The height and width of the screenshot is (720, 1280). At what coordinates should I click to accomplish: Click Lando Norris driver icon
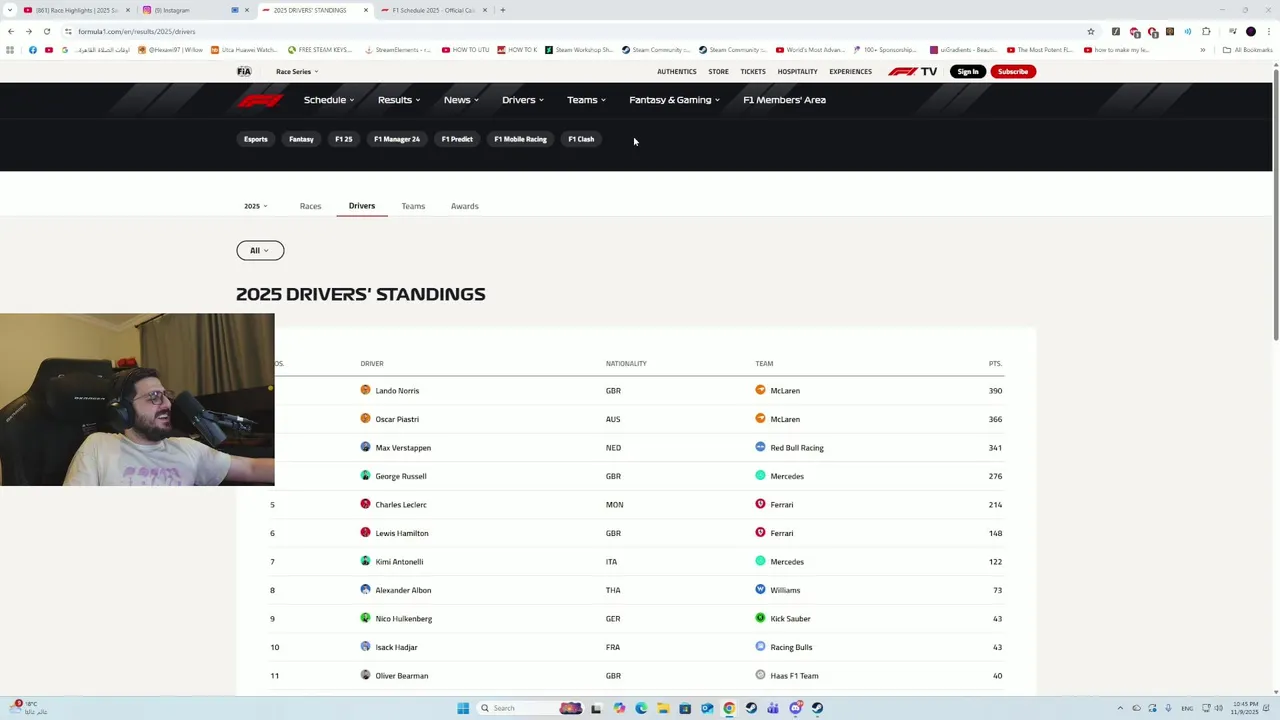[365, 390]
